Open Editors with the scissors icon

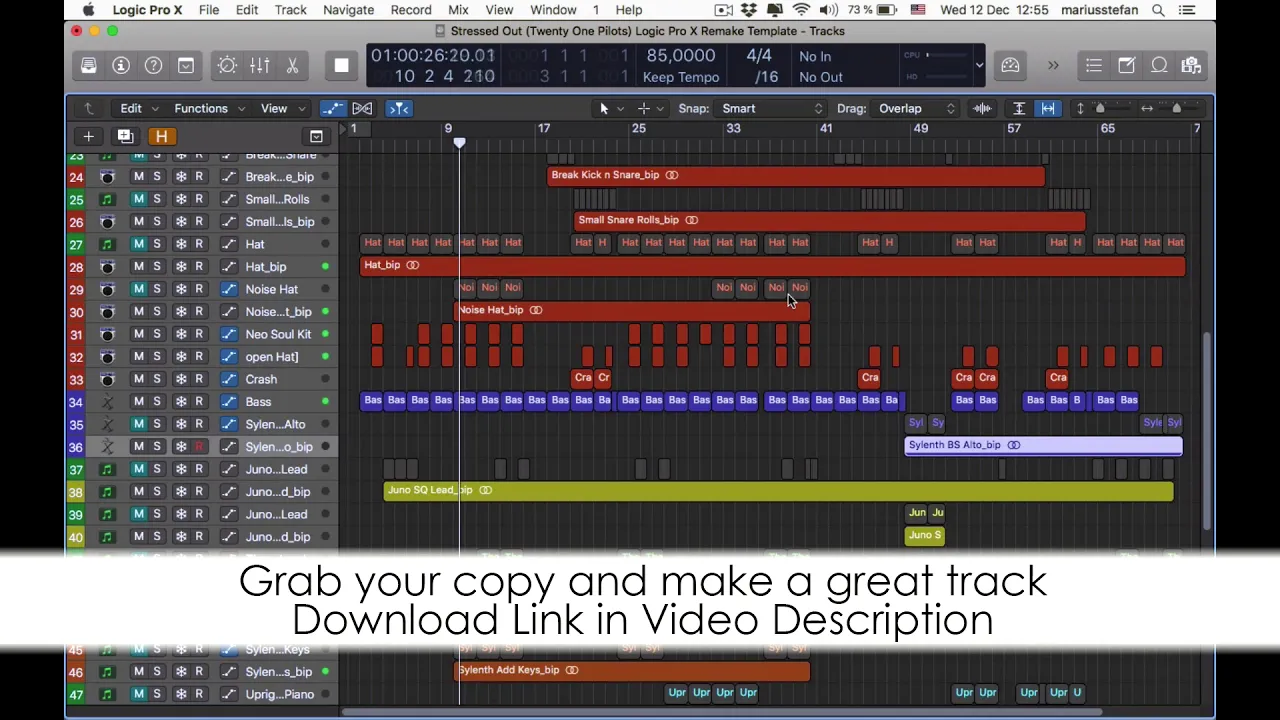(x=292, y=66)
